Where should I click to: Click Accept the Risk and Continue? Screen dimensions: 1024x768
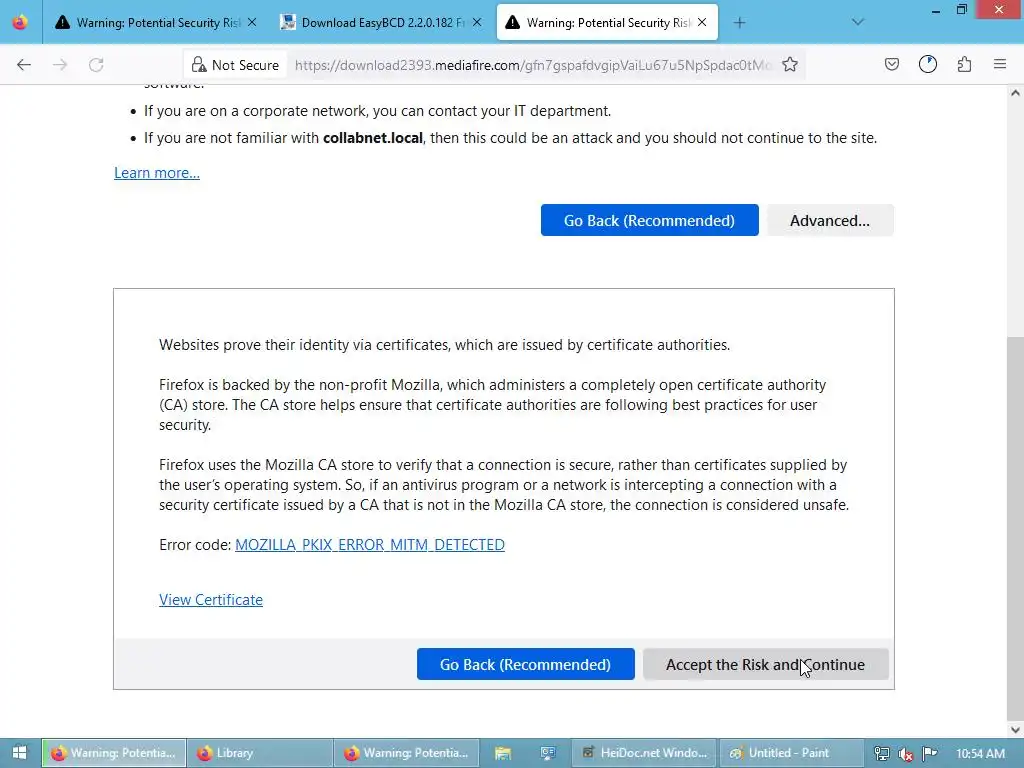[765, 664]
